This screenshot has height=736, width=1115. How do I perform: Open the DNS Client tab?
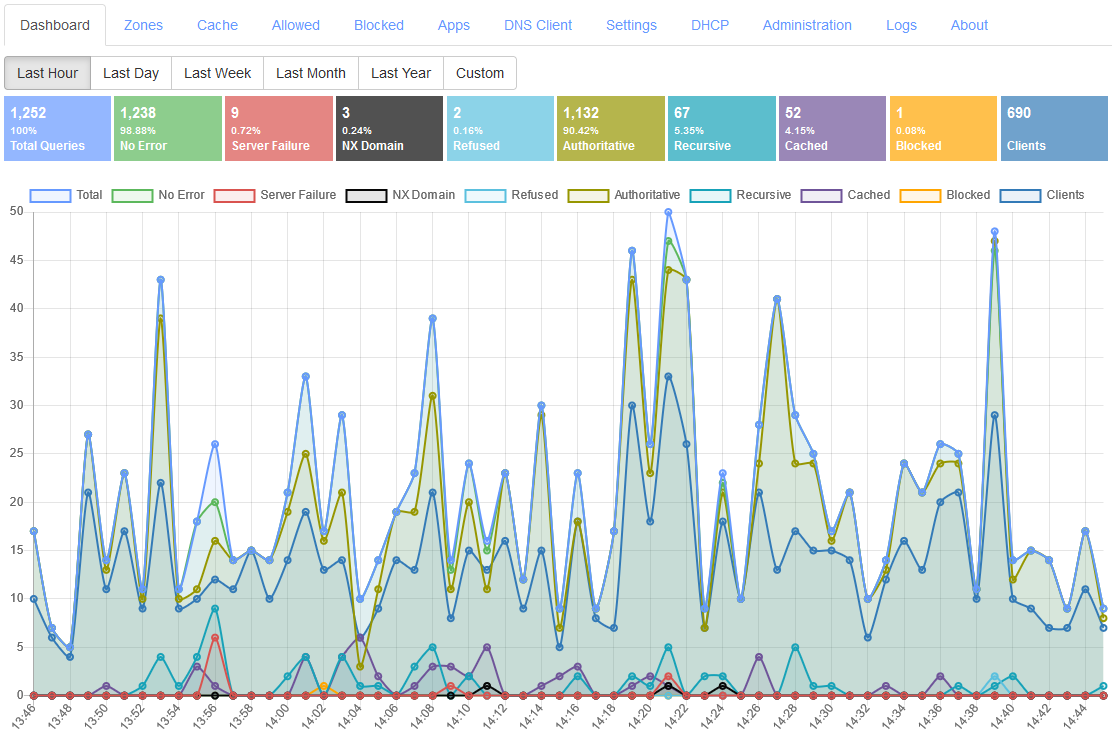(537, 25)
